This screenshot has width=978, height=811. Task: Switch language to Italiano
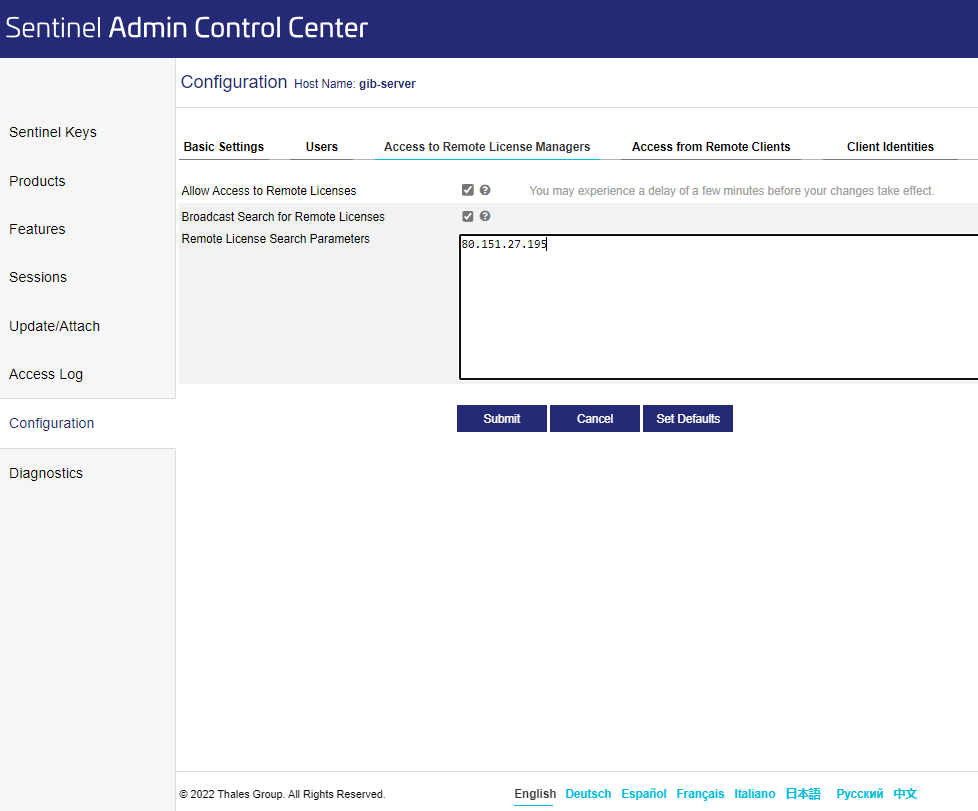click(x=755, y=794)
